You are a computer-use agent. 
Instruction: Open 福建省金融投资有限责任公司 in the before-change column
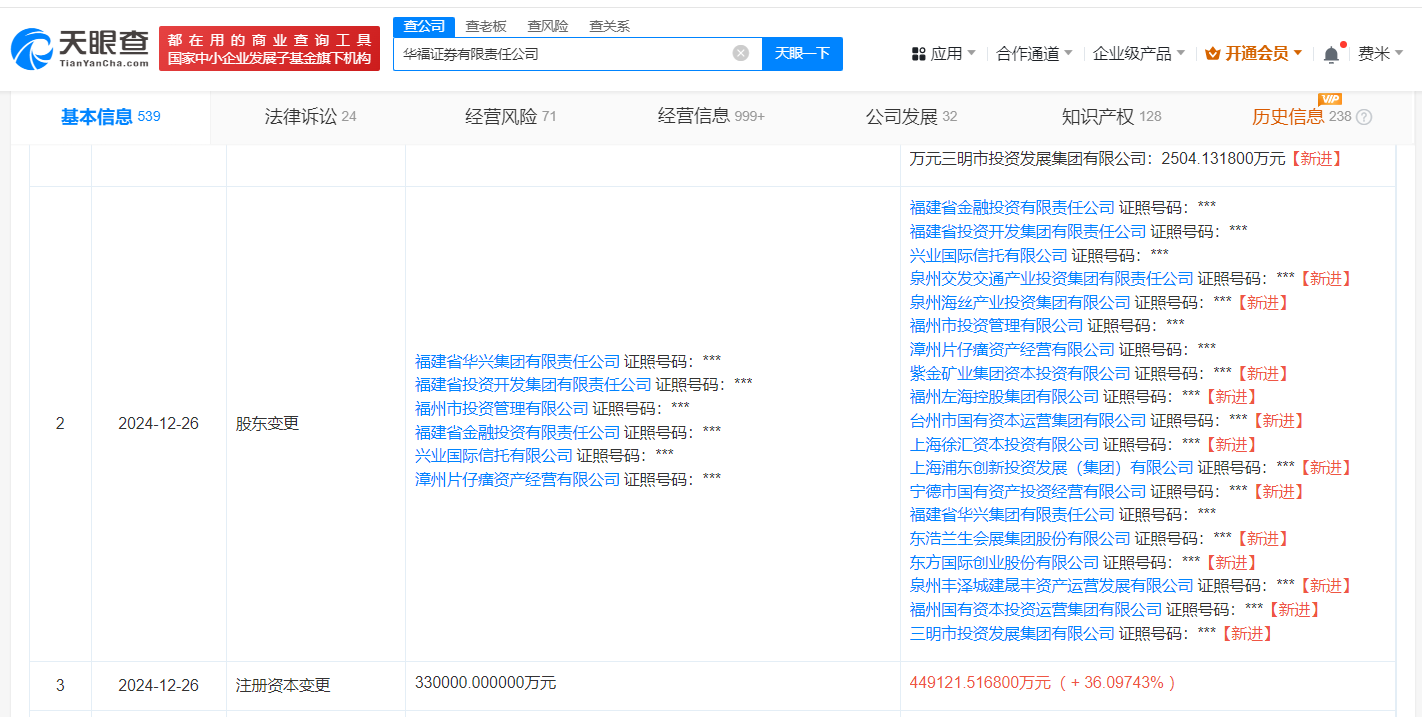point(518,432)
